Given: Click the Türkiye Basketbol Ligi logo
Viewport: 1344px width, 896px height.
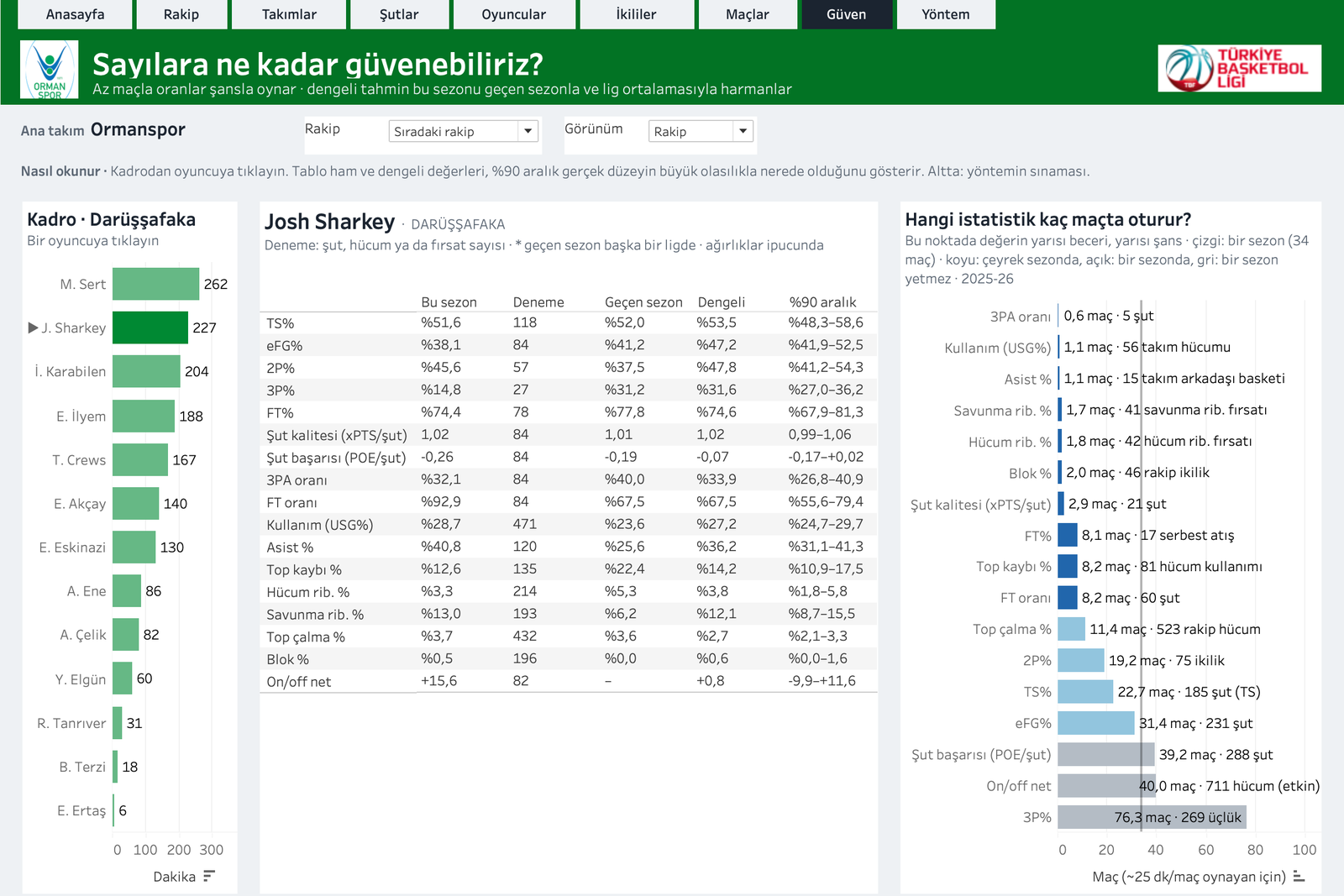Looking at the screenshot, I should point(1239,68).
